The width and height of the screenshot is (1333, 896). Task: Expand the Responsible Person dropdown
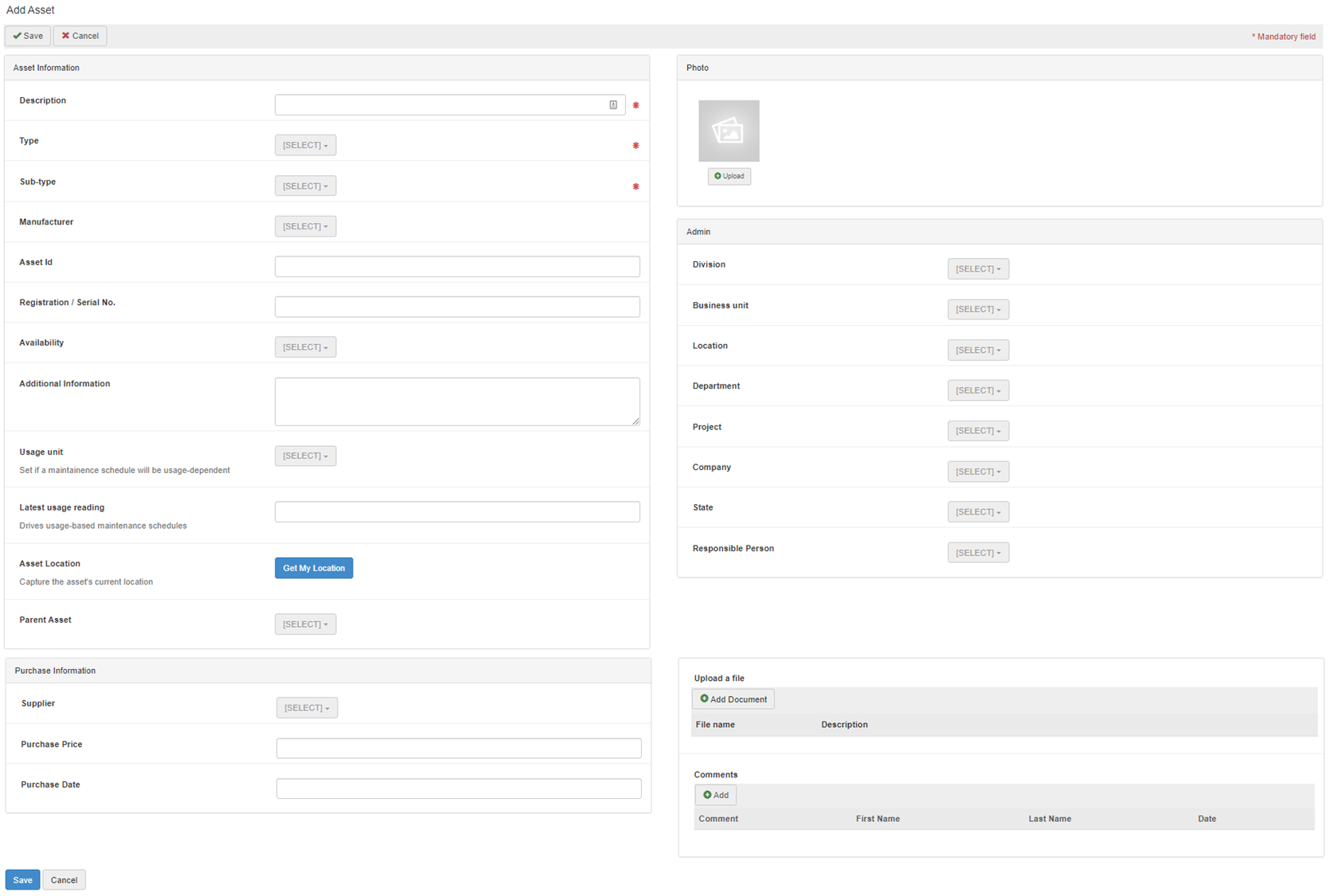(x=978, y=553)
